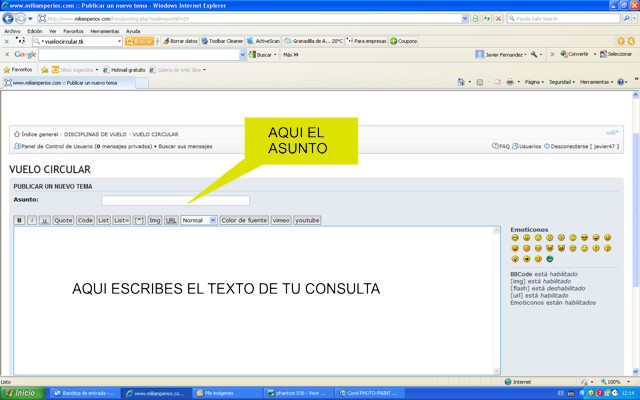Screen dimensions: 640x400
Task: Apply underline with the u button
Action: 45,220
